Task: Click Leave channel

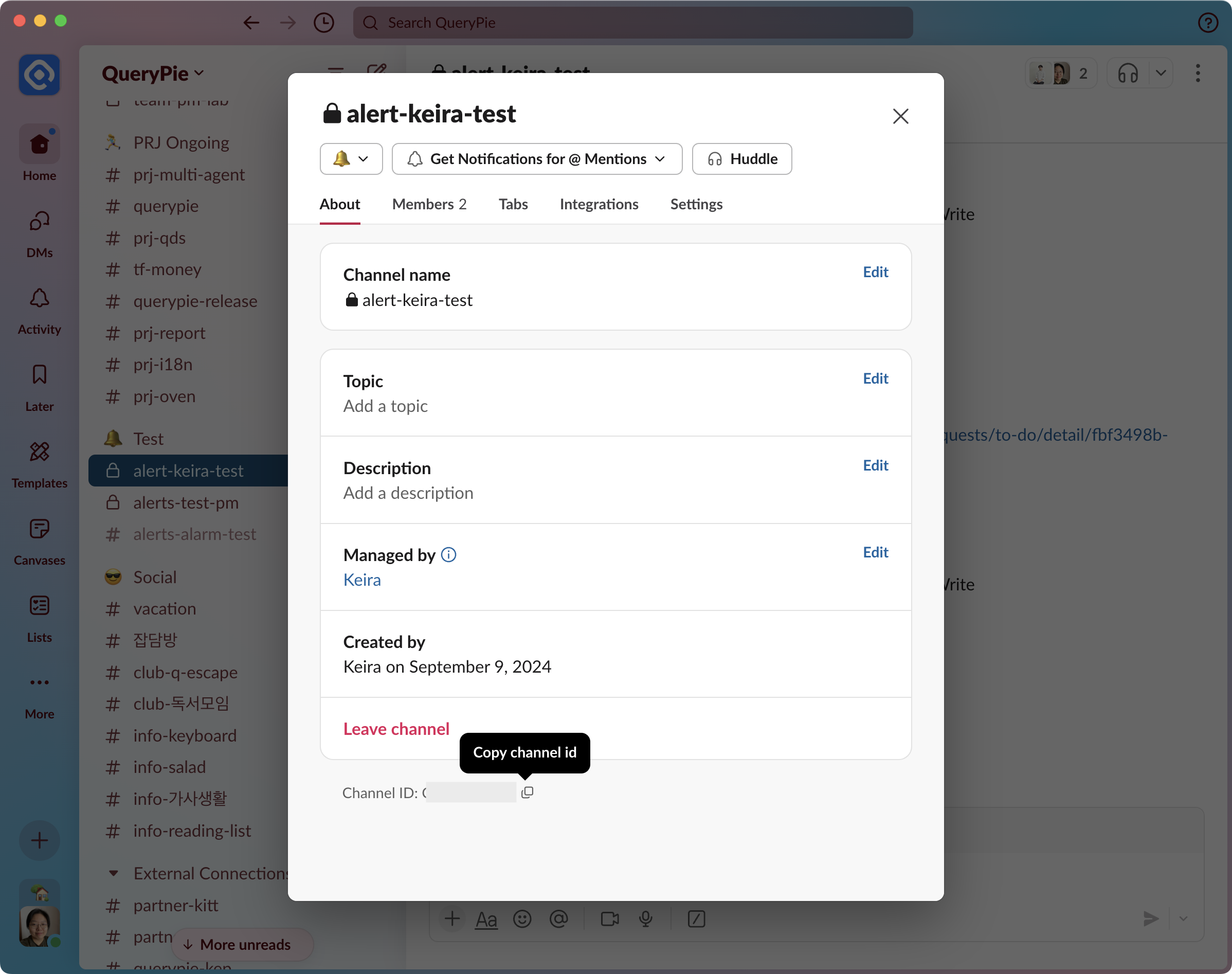Action: click(396, 728)
